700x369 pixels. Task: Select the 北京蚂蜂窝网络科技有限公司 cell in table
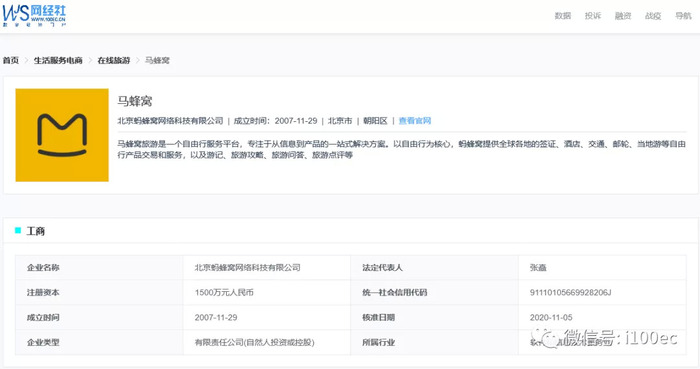pos(267,268)
